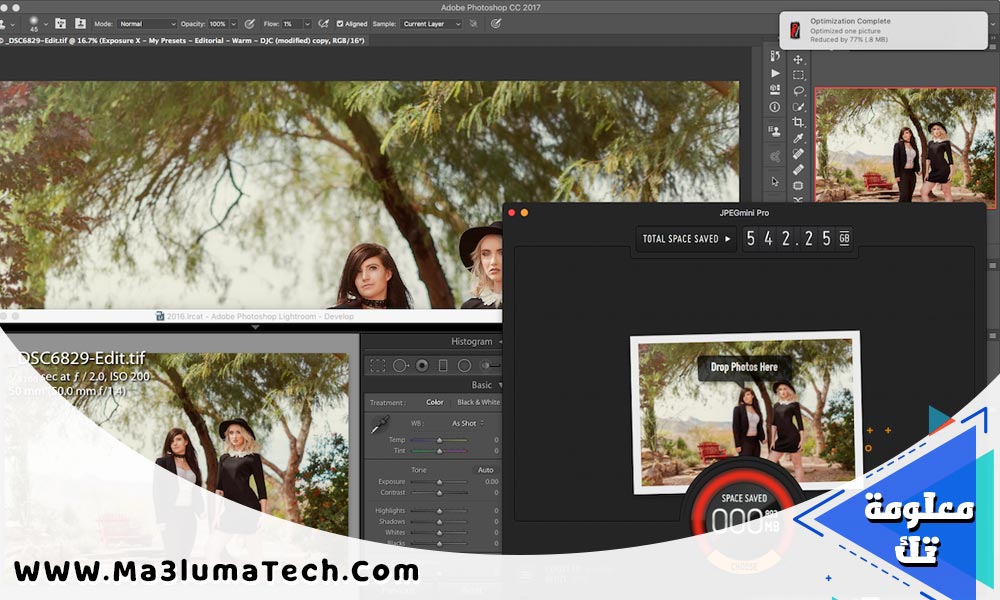Set Treatment to Color
Viewport: 1000px width, 600px height.
[x=434, y=402]
